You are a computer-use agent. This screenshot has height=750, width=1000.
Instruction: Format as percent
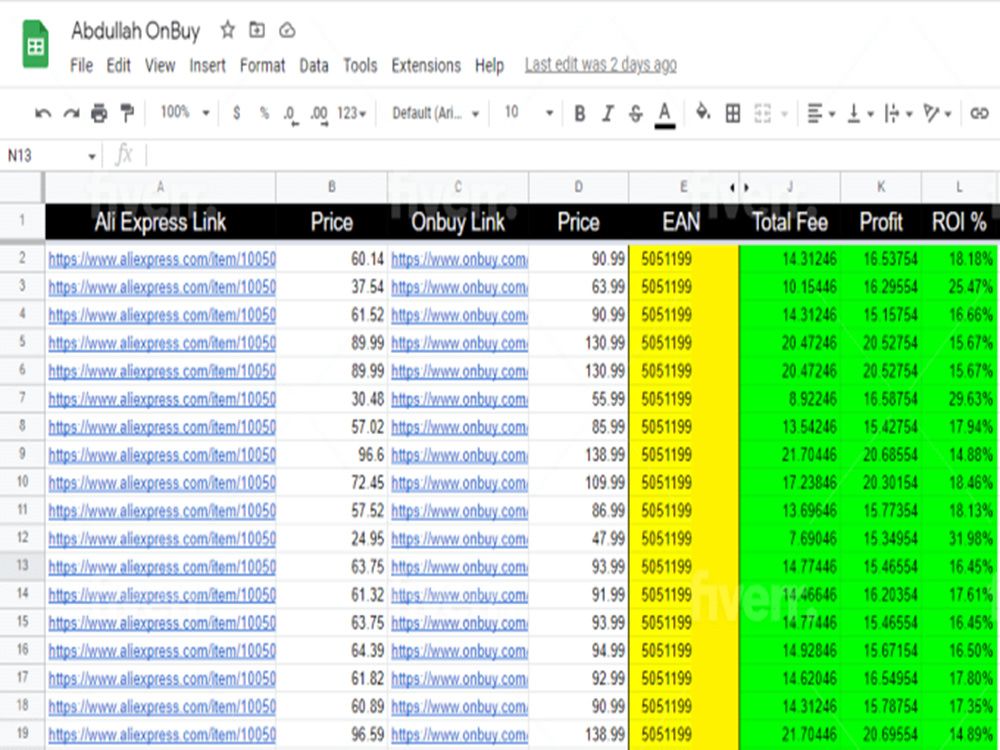coord(264,114)
